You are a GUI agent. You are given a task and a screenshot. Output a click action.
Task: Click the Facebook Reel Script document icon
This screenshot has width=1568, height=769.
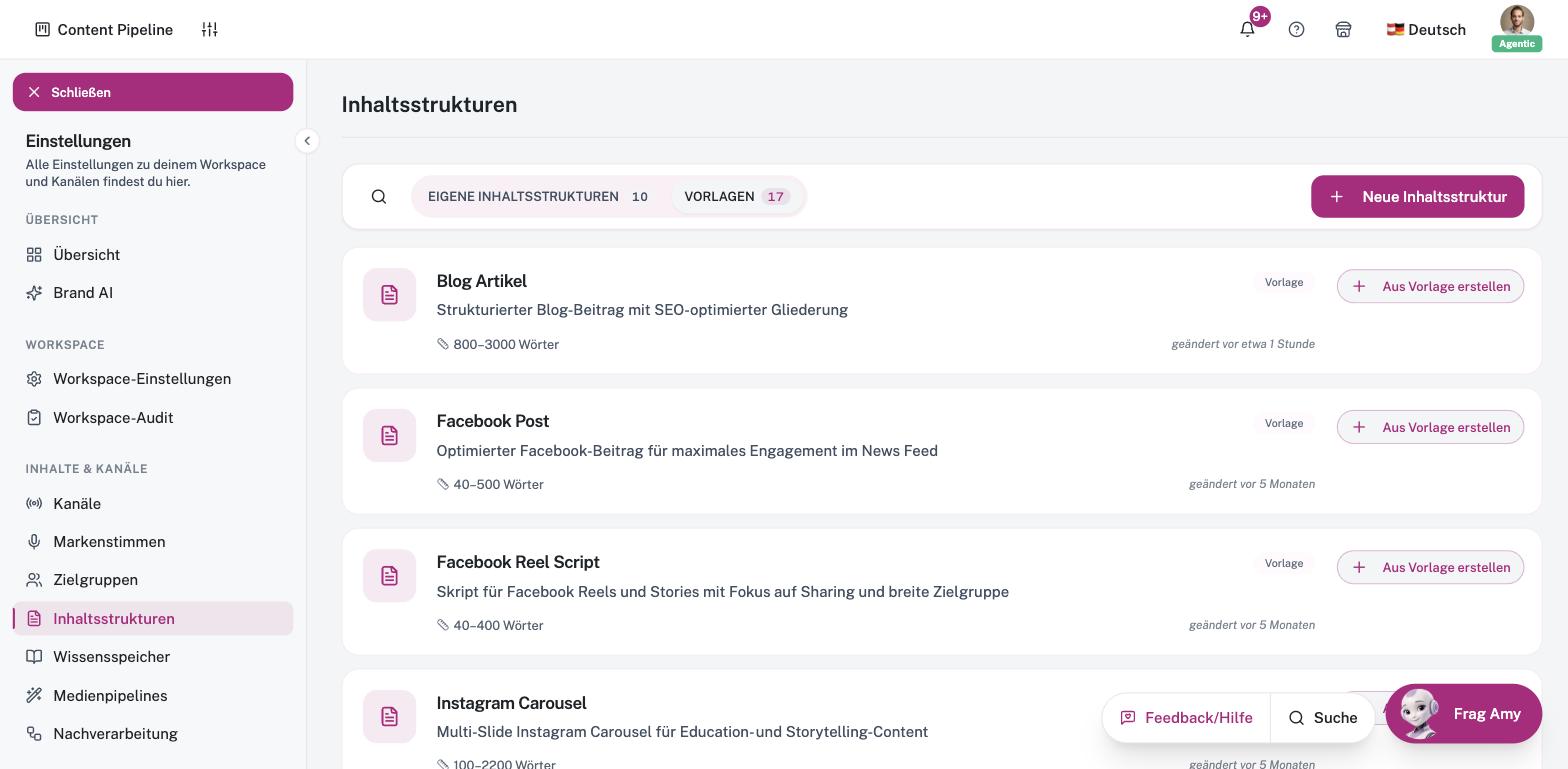390,576
